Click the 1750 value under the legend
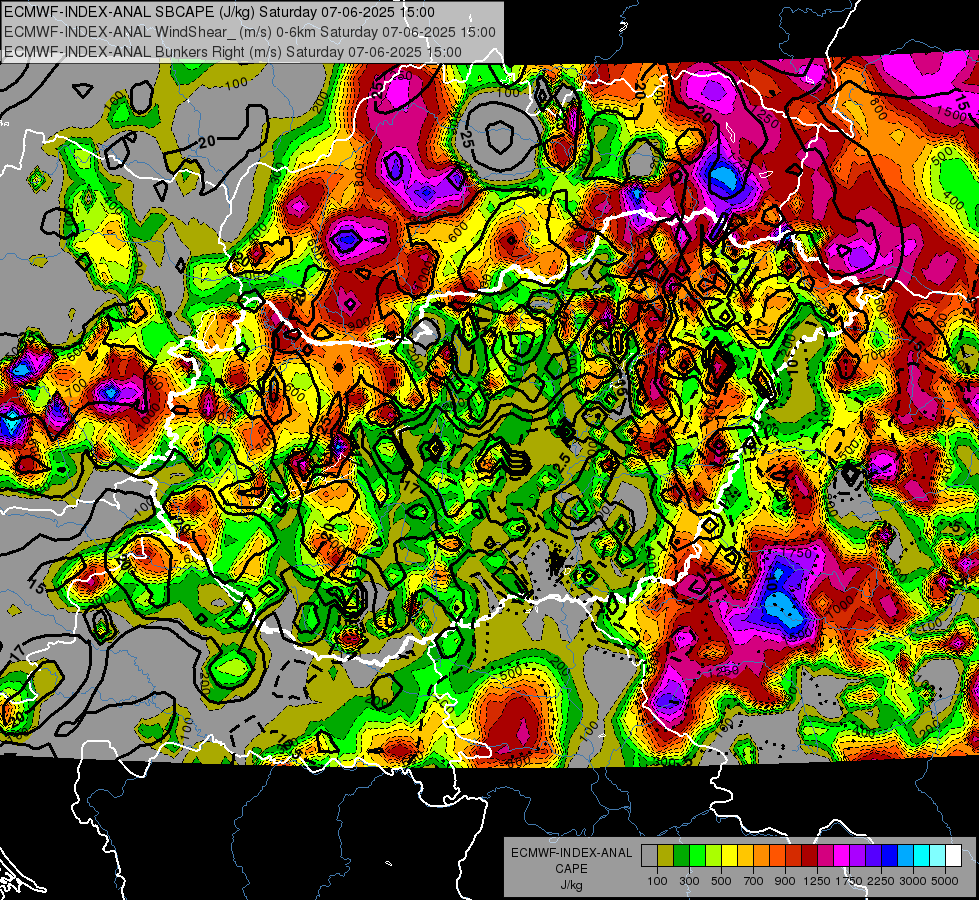The width and height of the screenshot is (979, 900). 849,881
